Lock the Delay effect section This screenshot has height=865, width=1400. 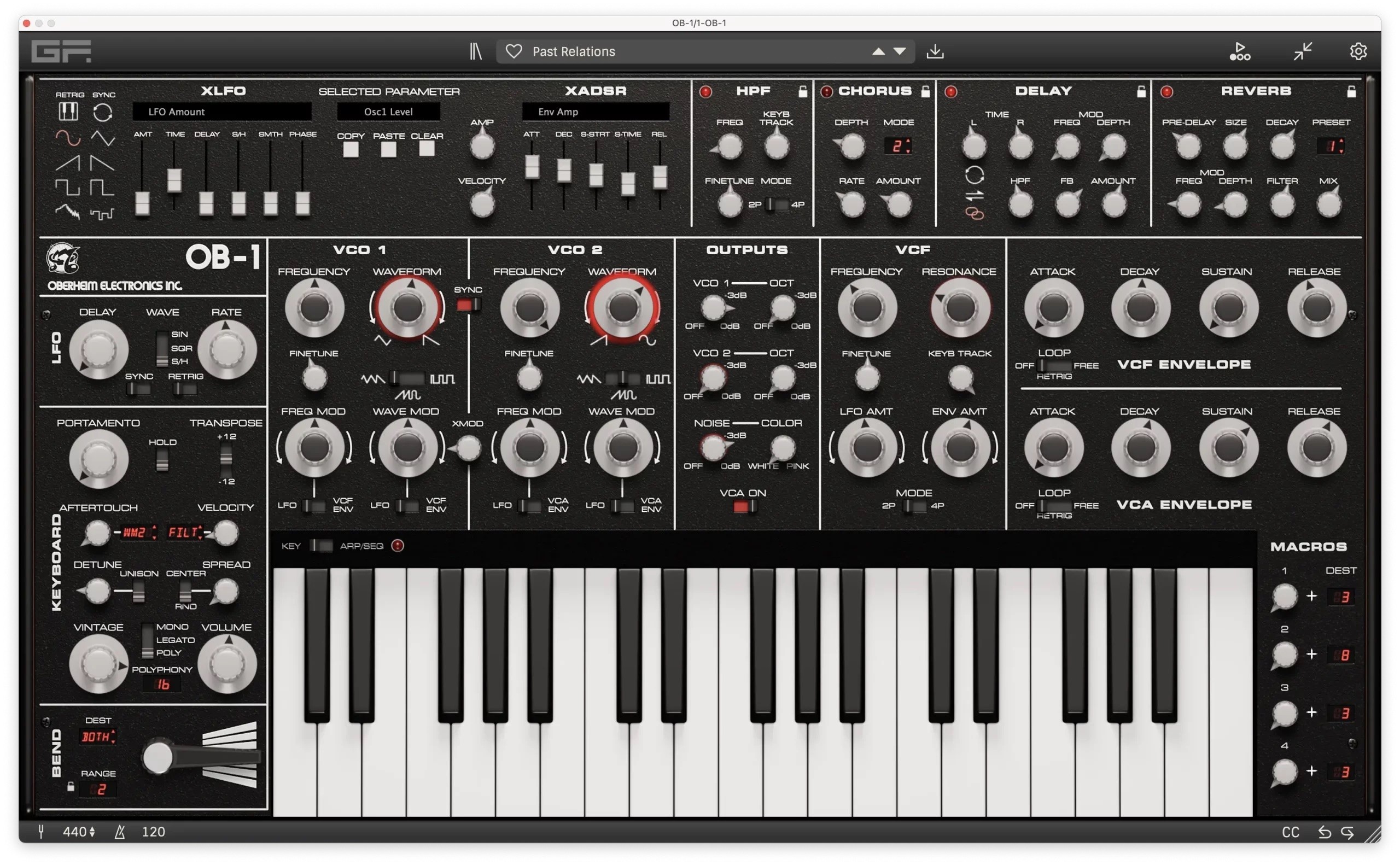[x=1141, y=91]
